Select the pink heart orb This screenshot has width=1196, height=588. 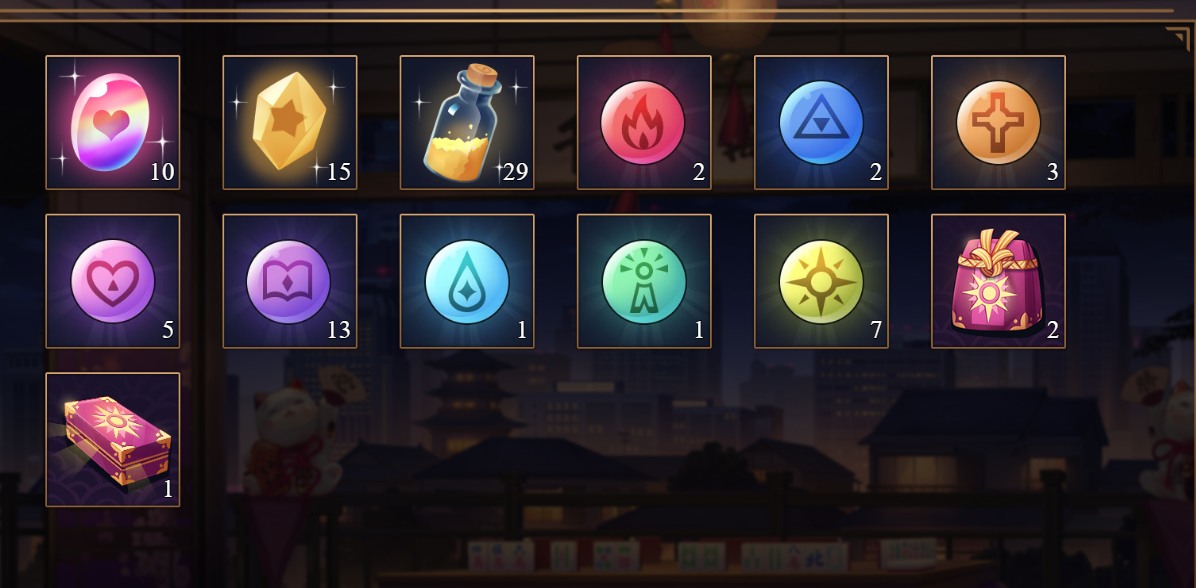(x=113, y=281)
